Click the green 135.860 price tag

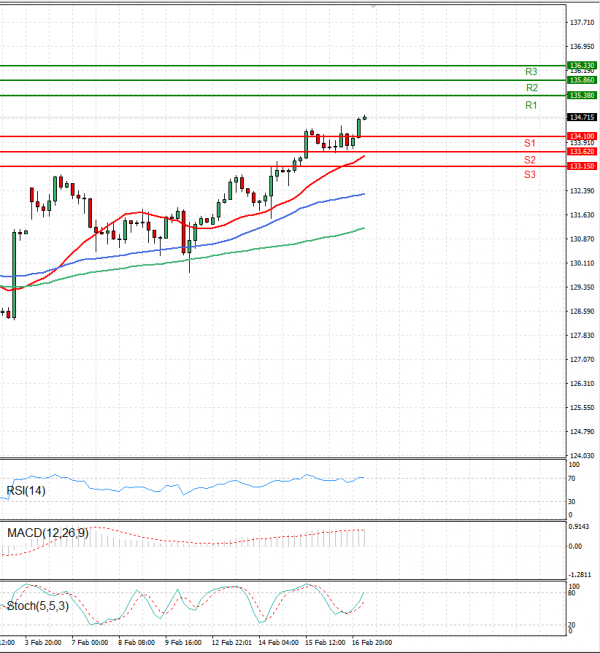coord(582,79)
